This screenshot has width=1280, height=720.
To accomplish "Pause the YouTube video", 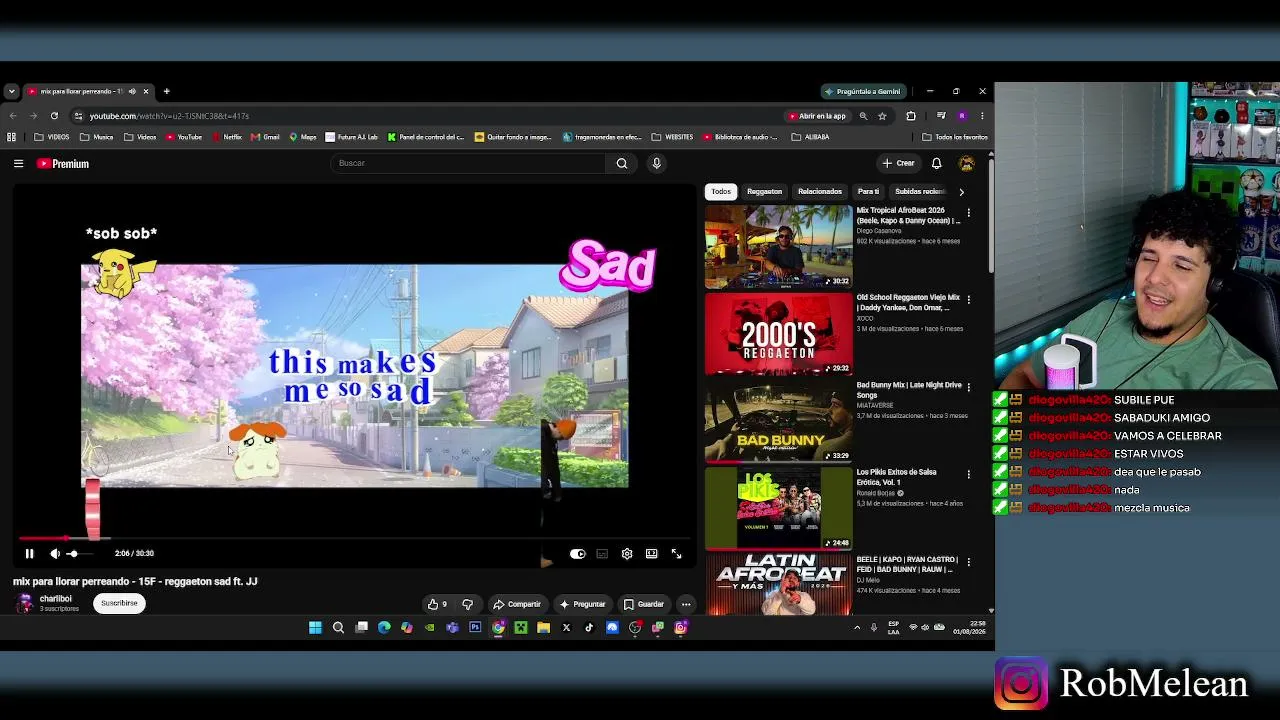I will (x=29, y=553).
